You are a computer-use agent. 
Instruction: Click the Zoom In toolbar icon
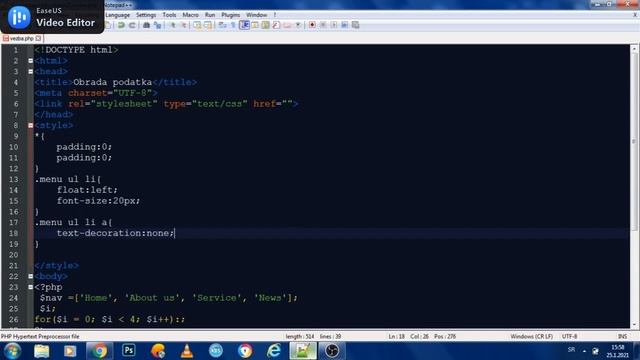pyautogui.click(x=173, y=25)
